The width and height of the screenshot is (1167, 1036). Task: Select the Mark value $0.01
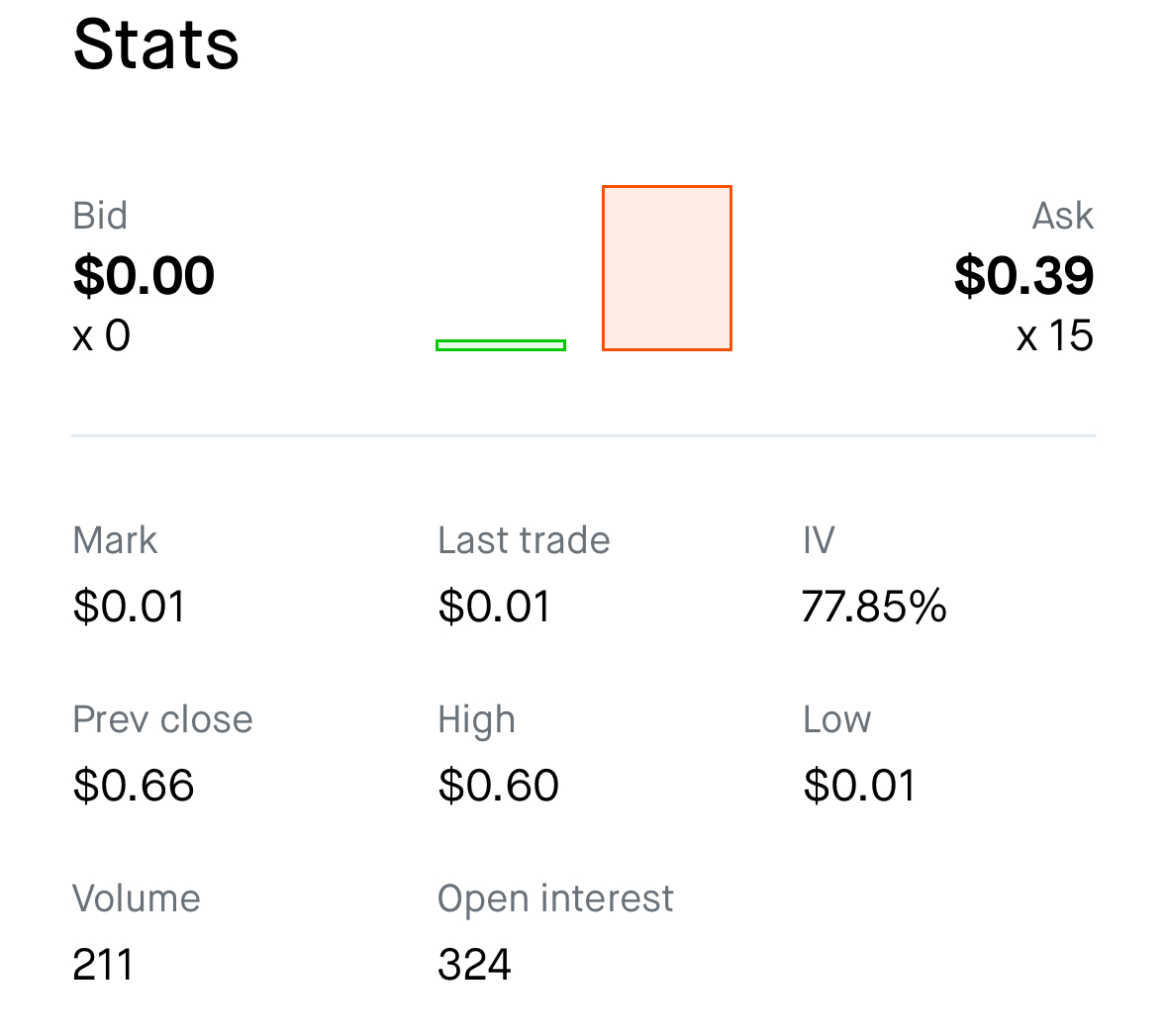129,606
